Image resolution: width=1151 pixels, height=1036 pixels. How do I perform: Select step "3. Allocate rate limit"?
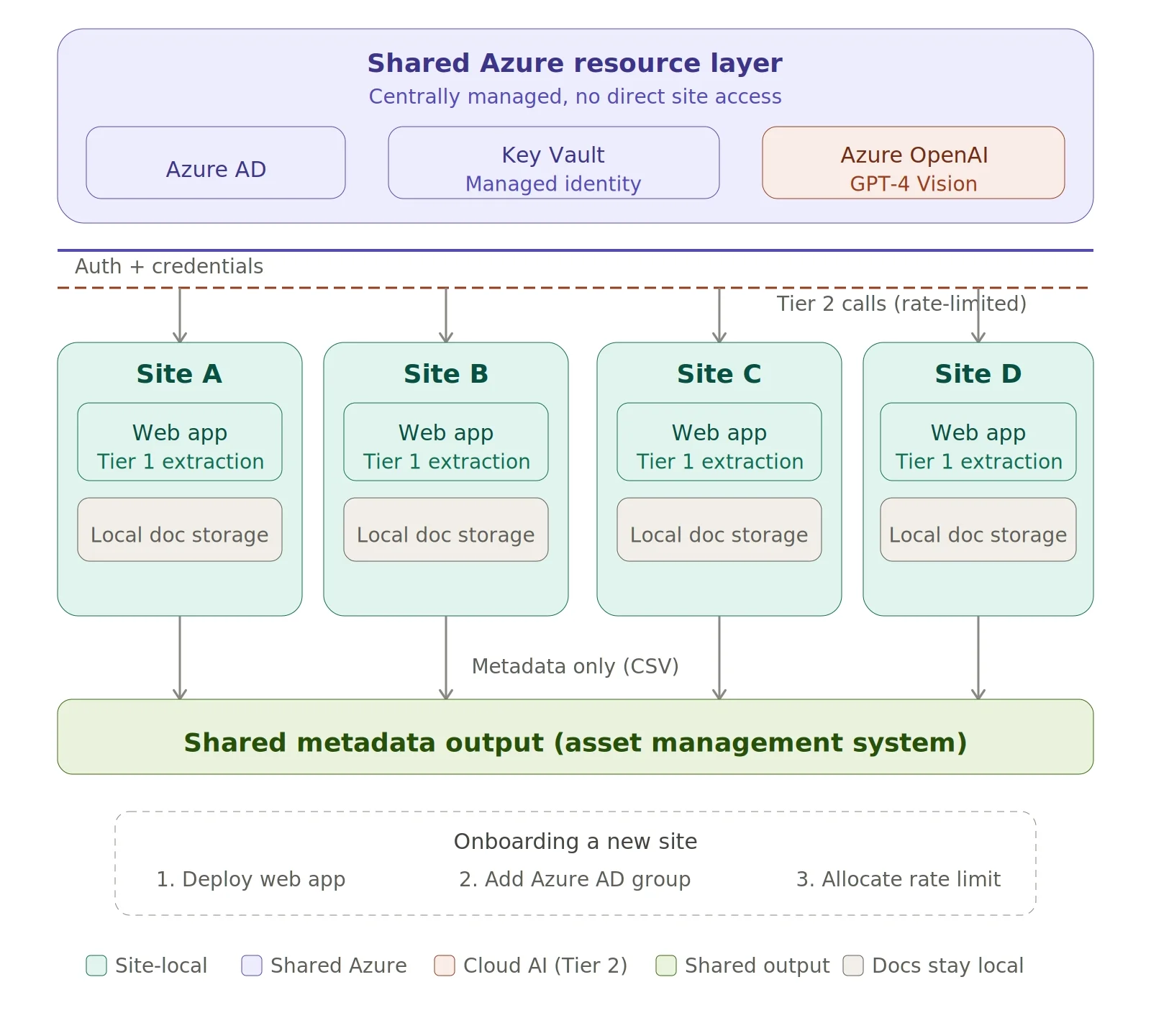(x=898, y=879)
